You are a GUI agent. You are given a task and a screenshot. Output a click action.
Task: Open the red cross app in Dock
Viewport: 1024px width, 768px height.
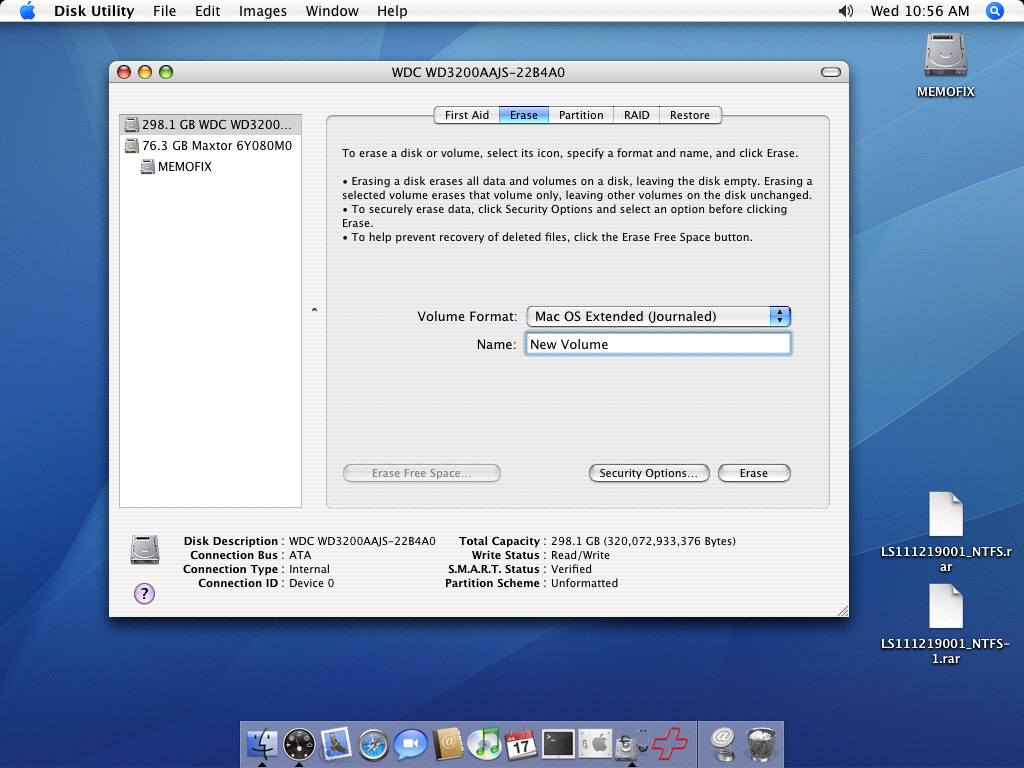(x=669, y=744)
